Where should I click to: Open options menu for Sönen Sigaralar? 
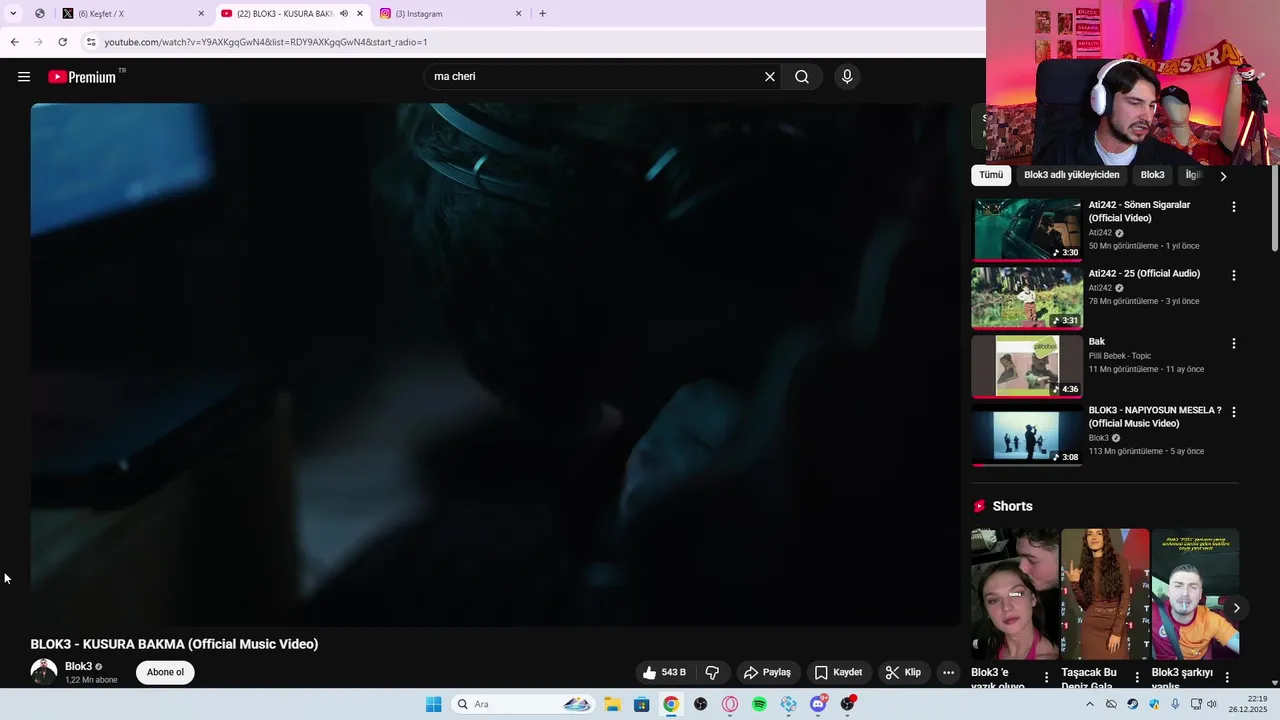tap(1233, 207)
